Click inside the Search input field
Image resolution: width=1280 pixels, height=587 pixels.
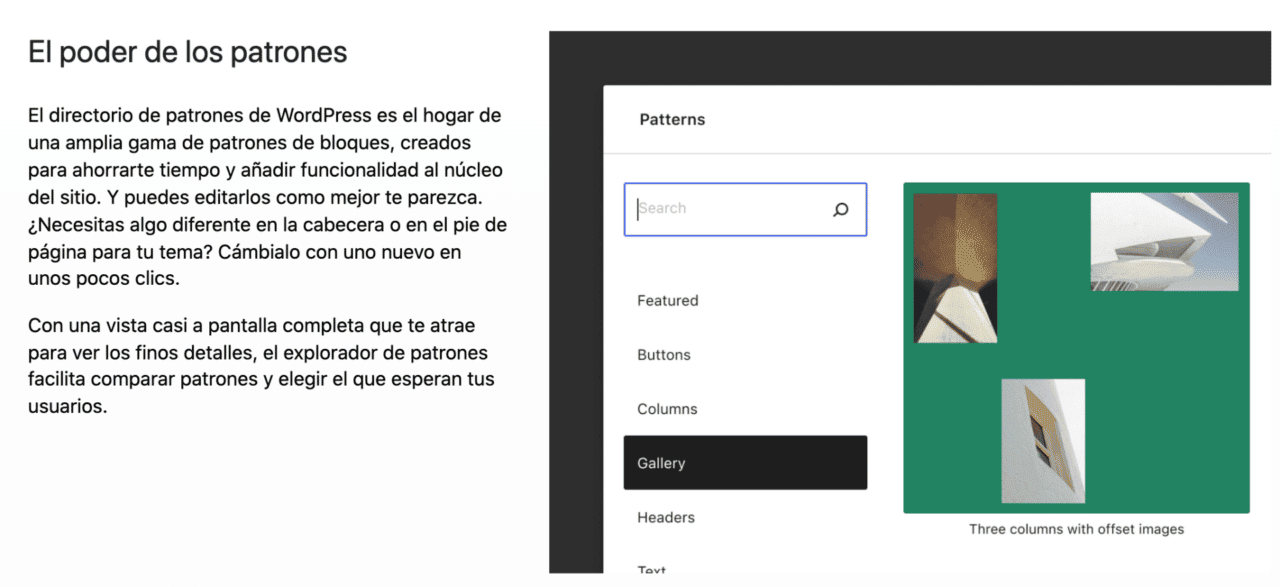[x=730, y=209]
